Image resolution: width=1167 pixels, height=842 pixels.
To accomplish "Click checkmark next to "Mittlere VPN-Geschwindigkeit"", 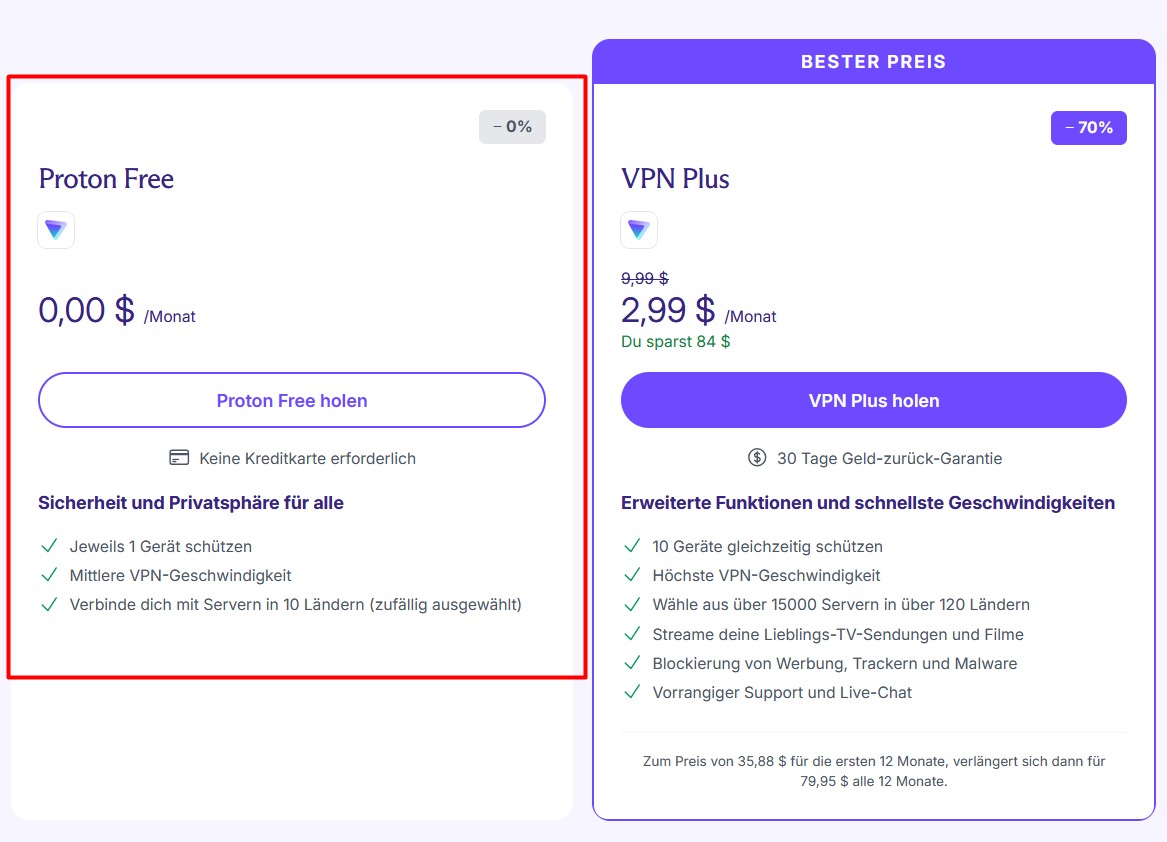I will (48, 575).
